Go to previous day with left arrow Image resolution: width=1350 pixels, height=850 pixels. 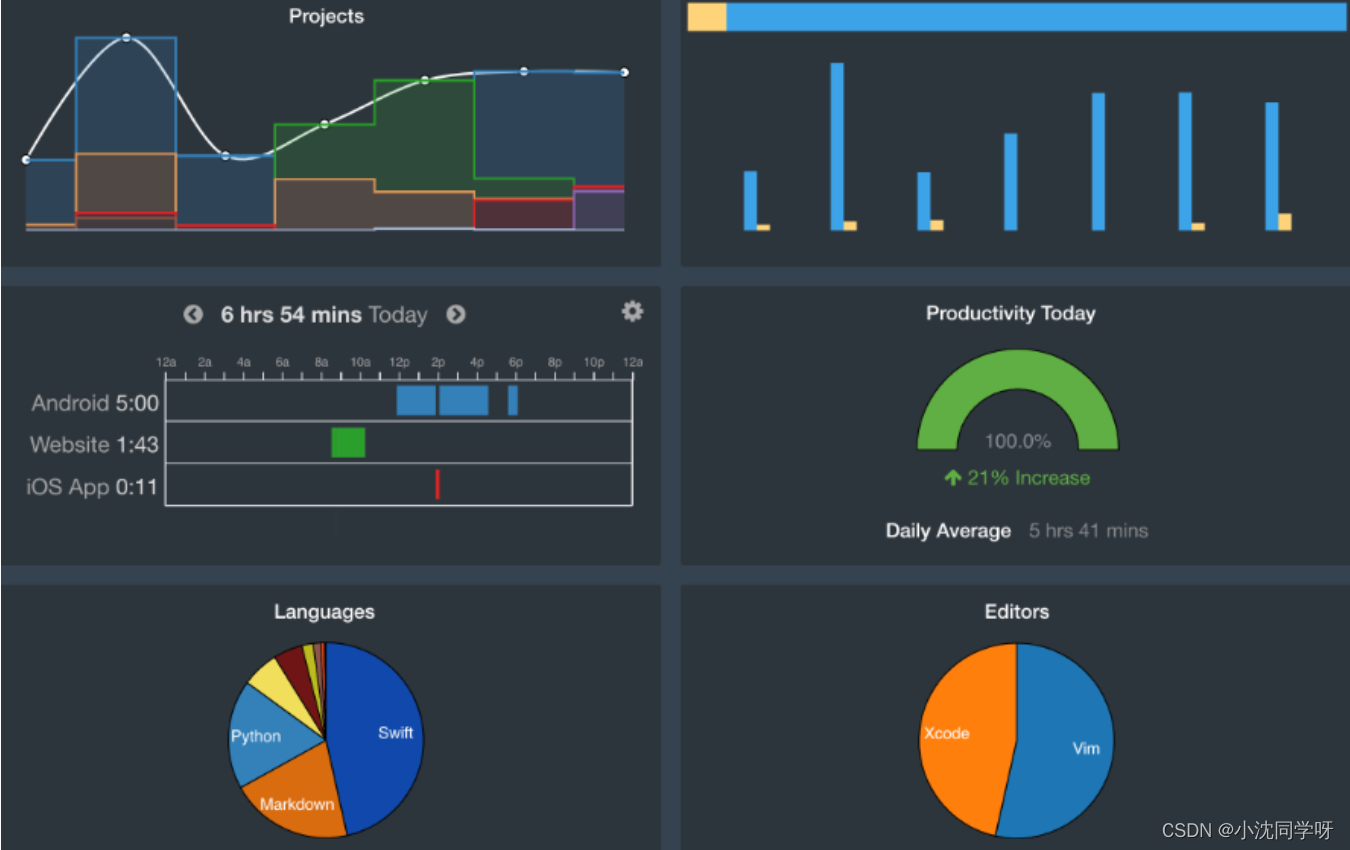pyautogui.click(x=193, y=315)
